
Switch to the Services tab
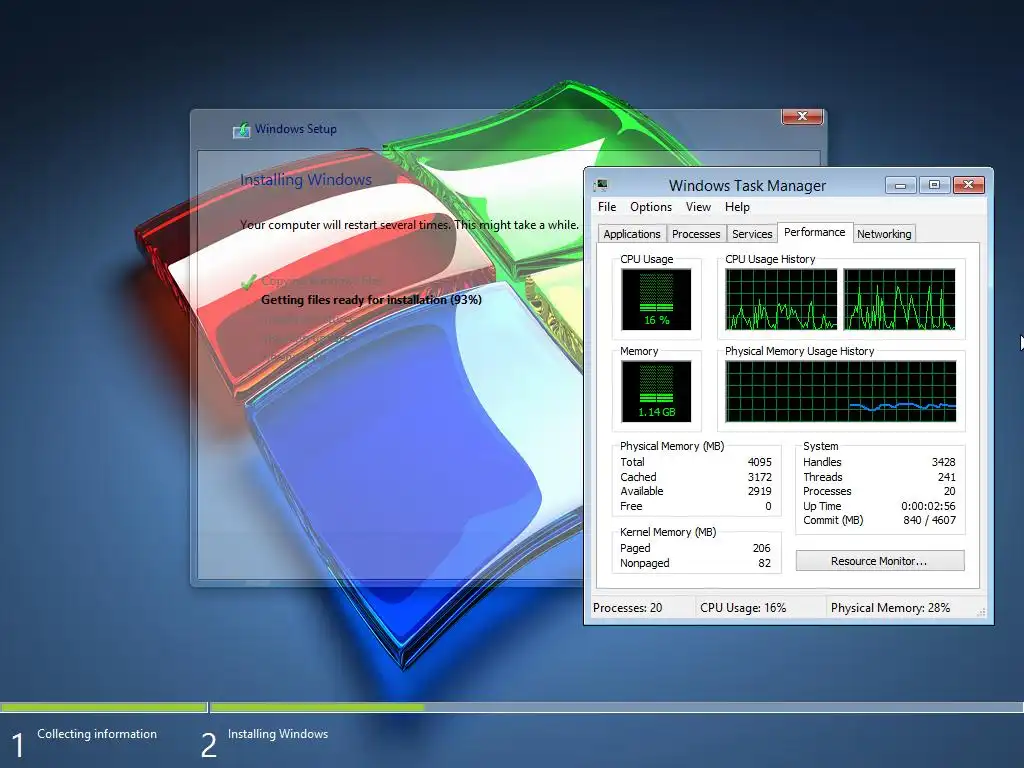pyautogui.click(x=752, y=234)
